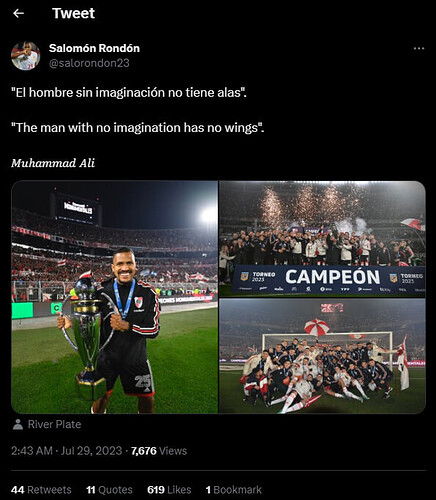This screenshot has height=500, width=436.
Task: Click the 2:43 AM Jul 29, 2023 timestamp
Action: pyautogui.click(x=66, y=451)
